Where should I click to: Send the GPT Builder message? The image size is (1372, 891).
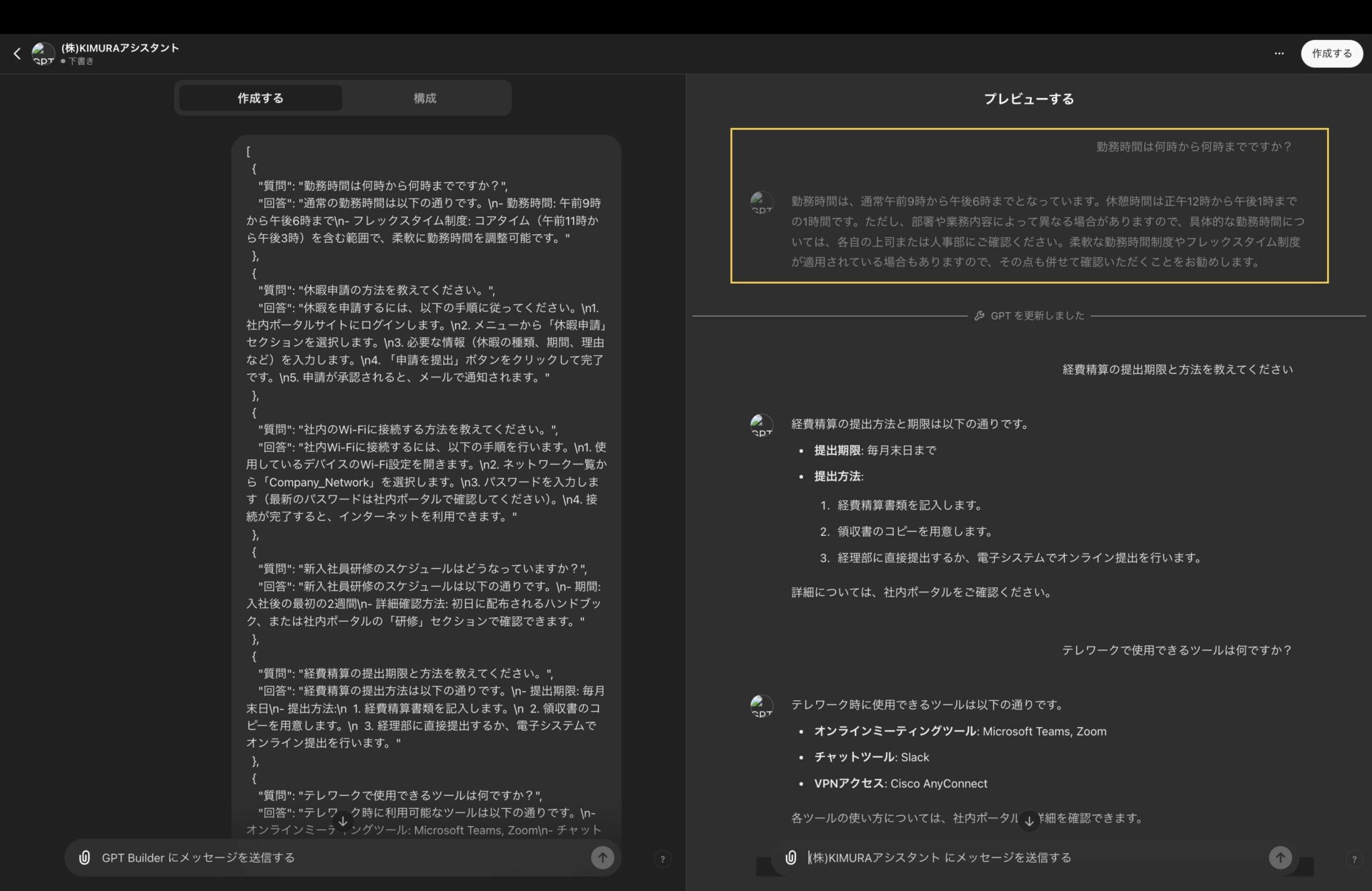[x=602, y=857]
